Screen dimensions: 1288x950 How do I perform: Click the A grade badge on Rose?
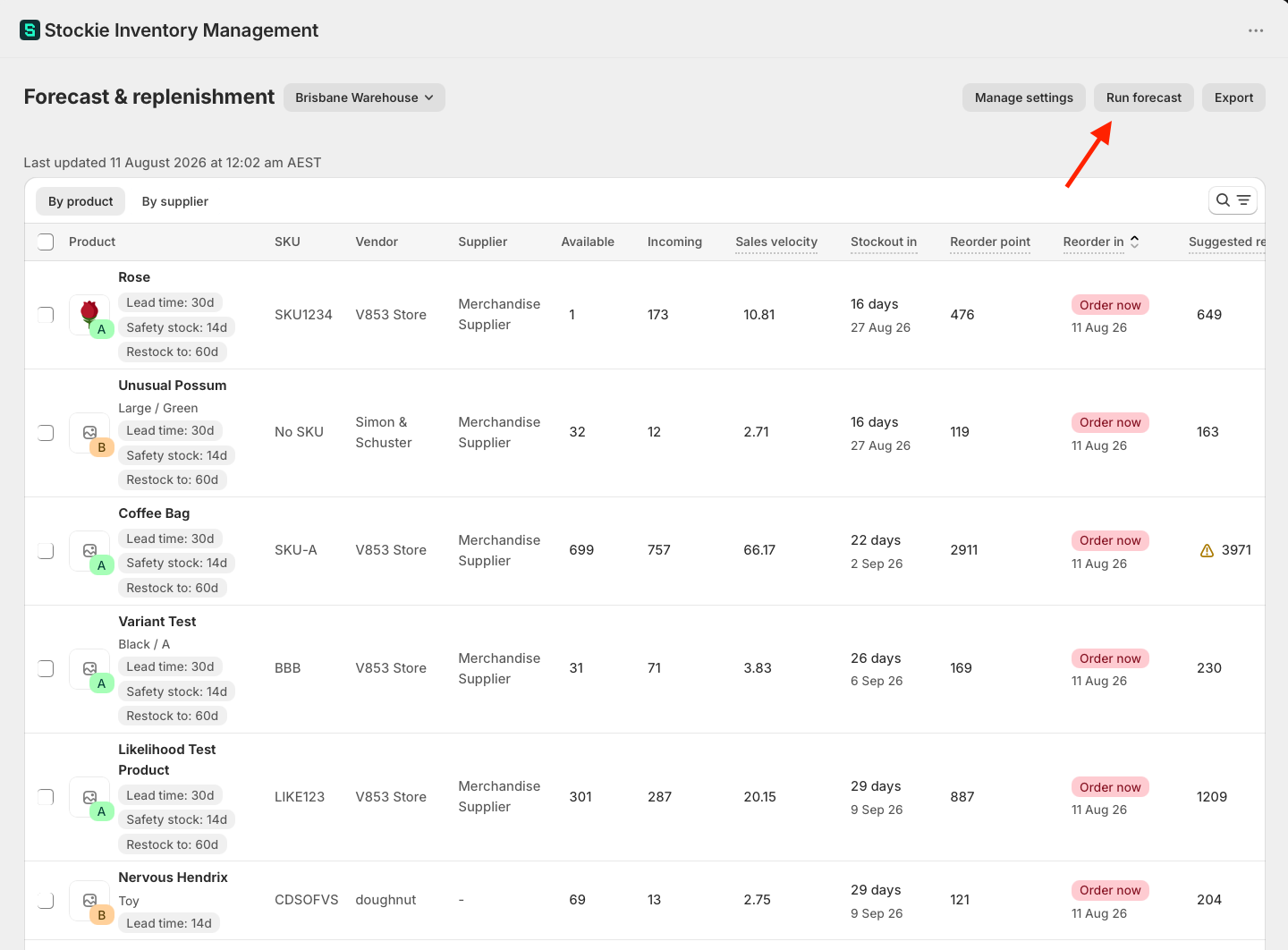101,329
